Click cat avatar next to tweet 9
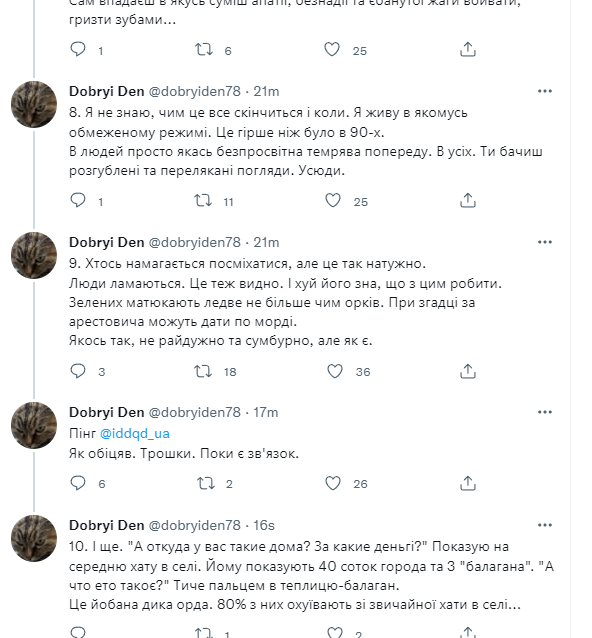Viewport: 592px width, 638px height. tap(34, 255)
